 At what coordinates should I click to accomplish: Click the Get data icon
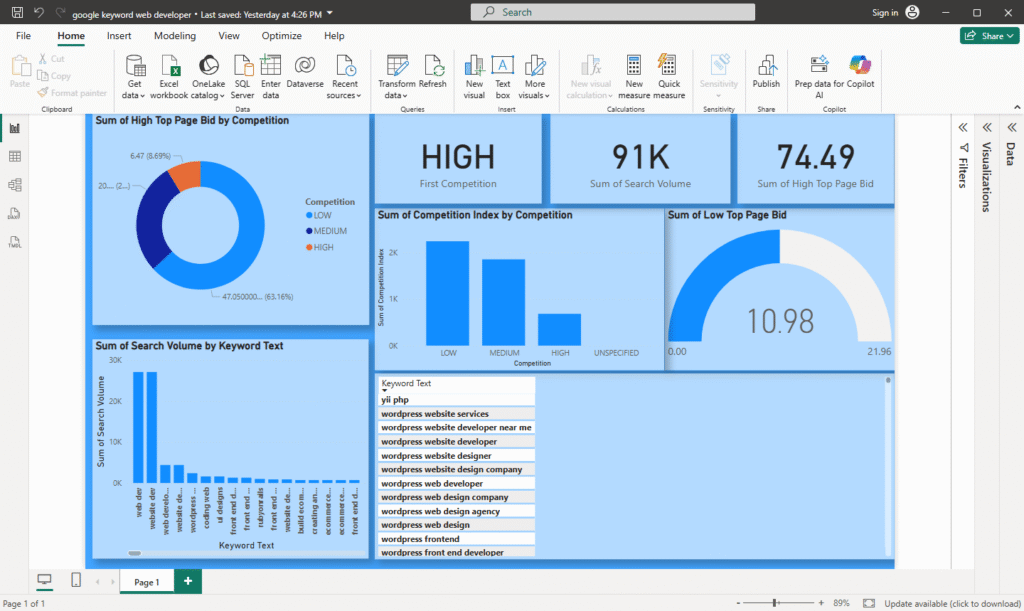pos(135,66)
